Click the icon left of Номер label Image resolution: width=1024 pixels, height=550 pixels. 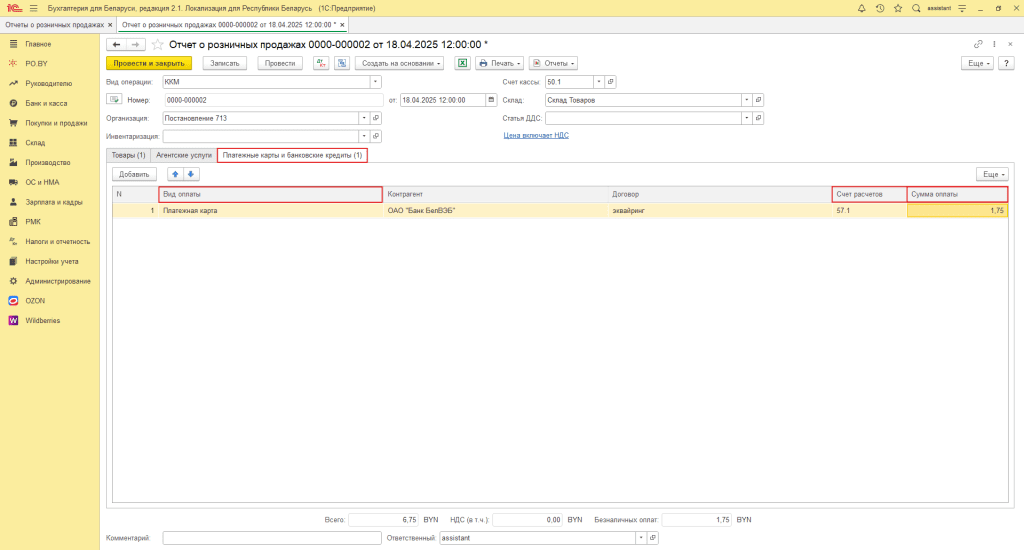114,100
